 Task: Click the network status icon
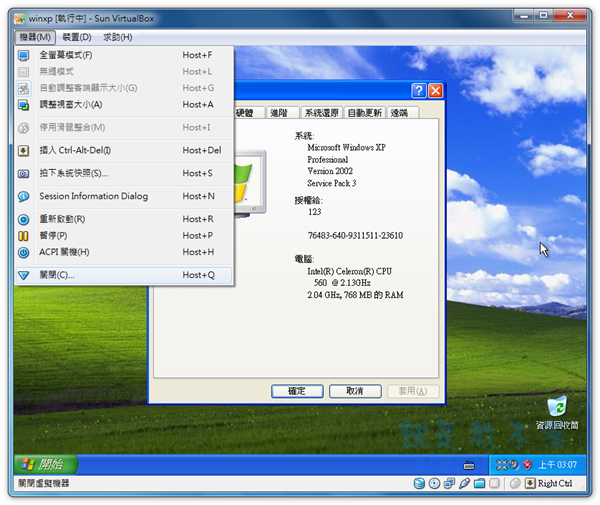click(449, 484)
